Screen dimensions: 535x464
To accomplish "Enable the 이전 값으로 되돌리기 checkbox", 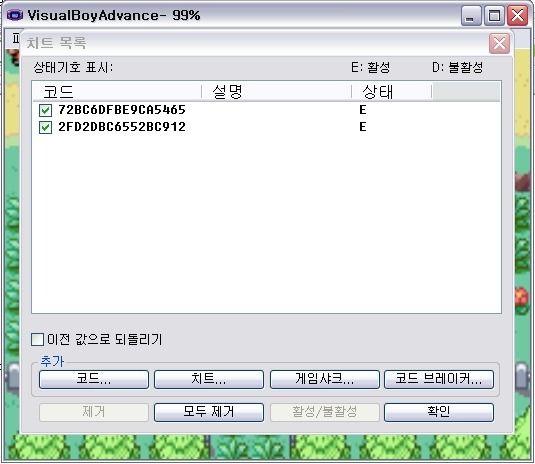I will (37, 339).
